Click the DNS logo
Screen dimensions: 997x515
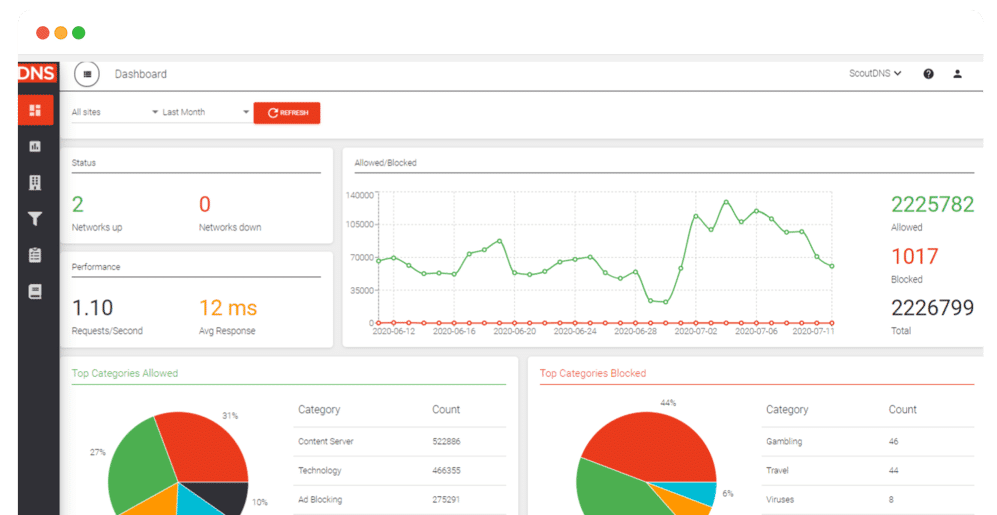[x=37, y=72]
